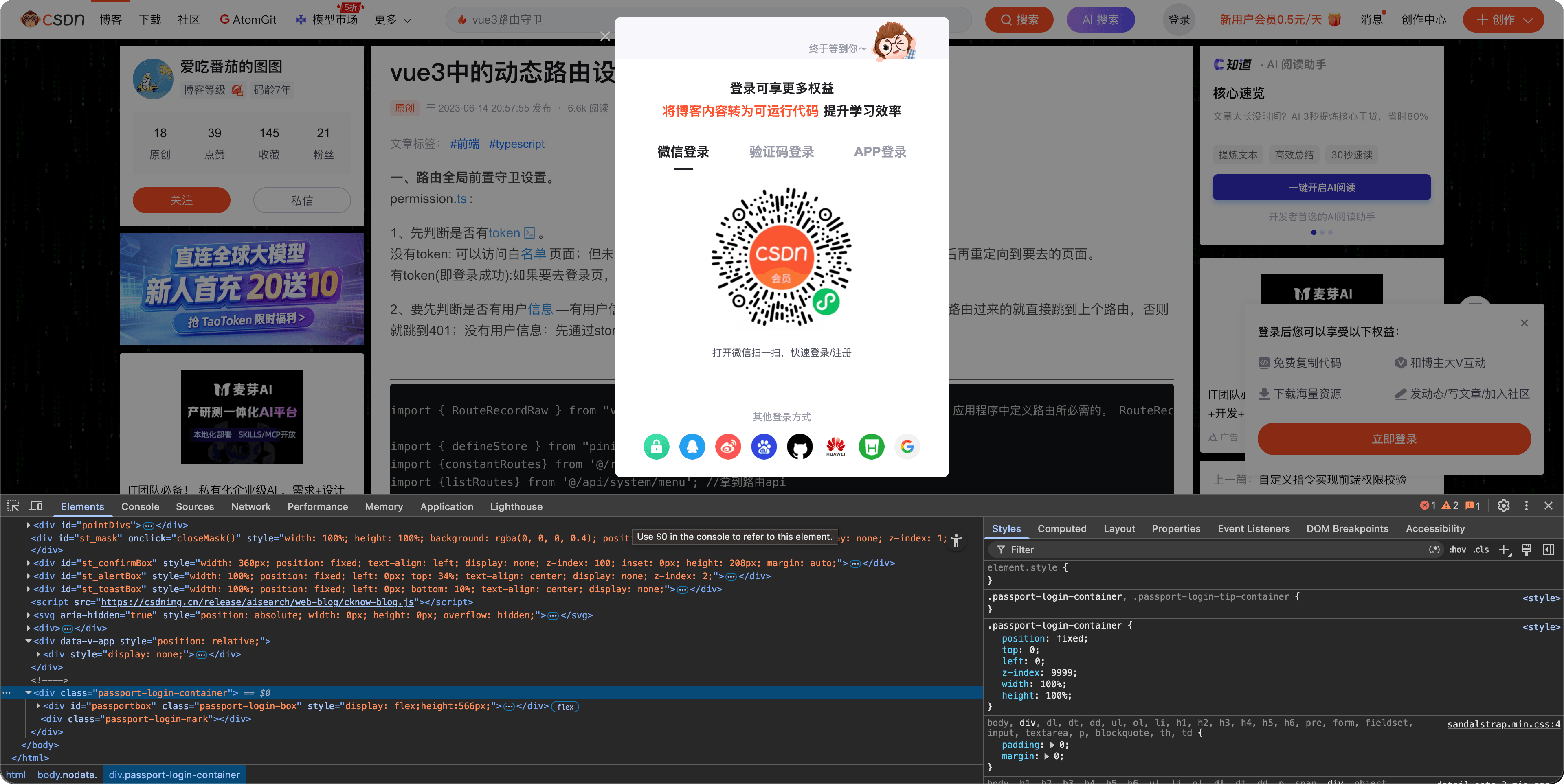
Task: Close the login modal with the X
Action: pos(605,36)
